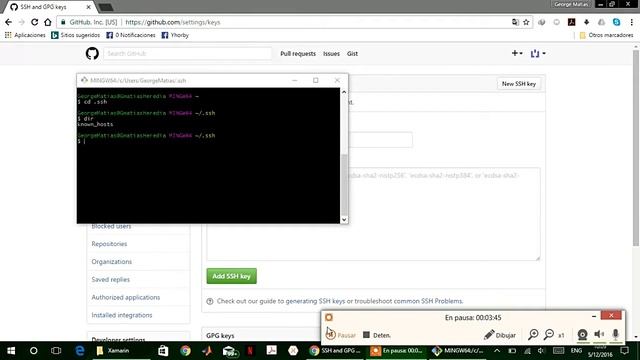Show hidden system tray icons

pyautogui.click(x=497, y=351)
